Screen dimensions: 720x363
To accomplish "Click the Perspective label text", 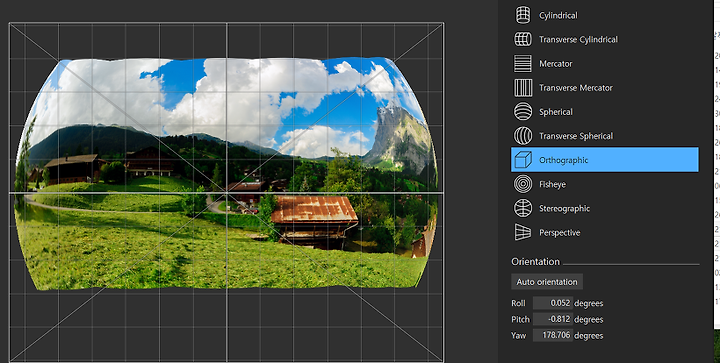I will coord(559,233).
